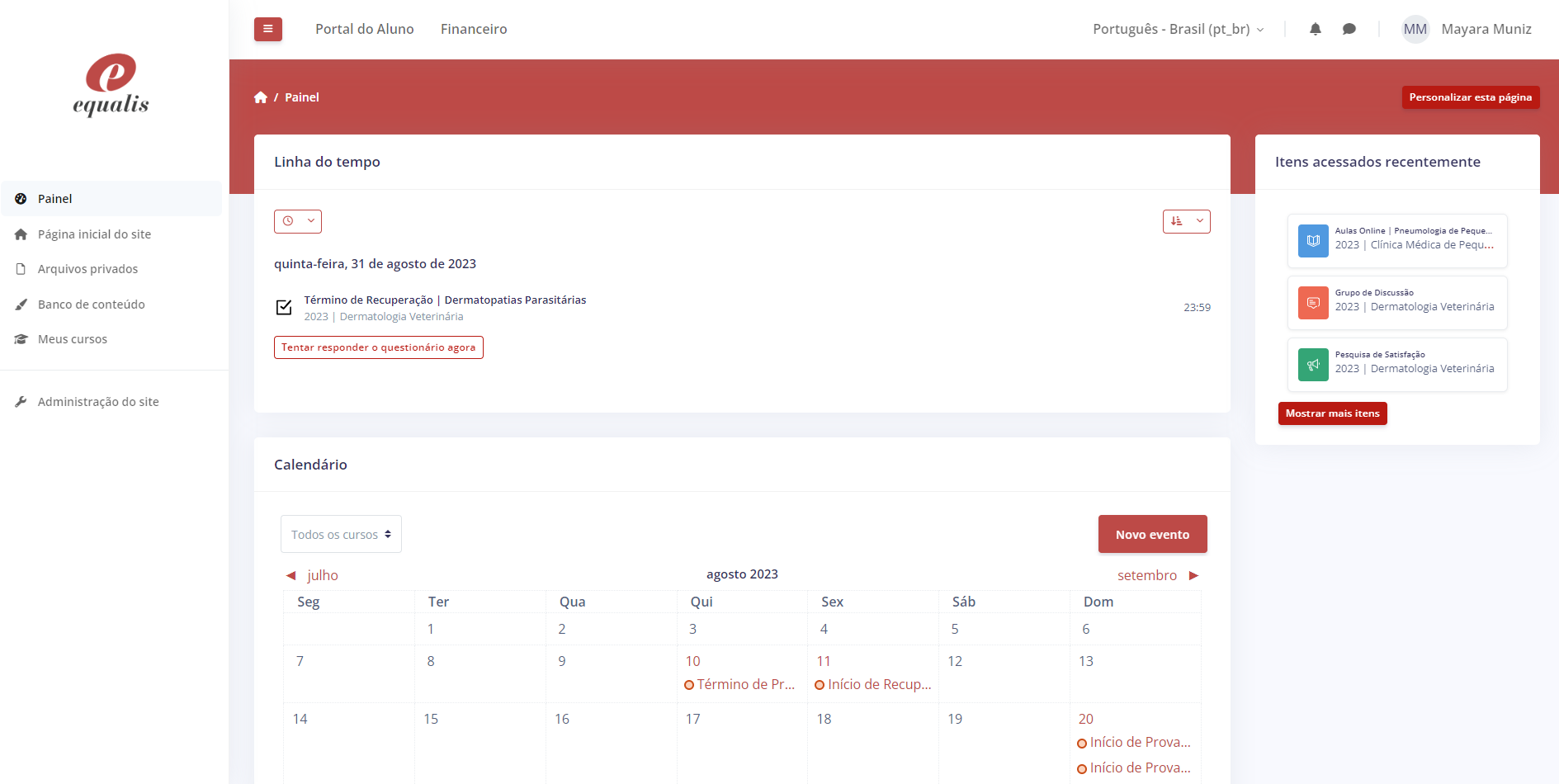
Task: Open the notifications bell icon
Action: [1315, 29]
